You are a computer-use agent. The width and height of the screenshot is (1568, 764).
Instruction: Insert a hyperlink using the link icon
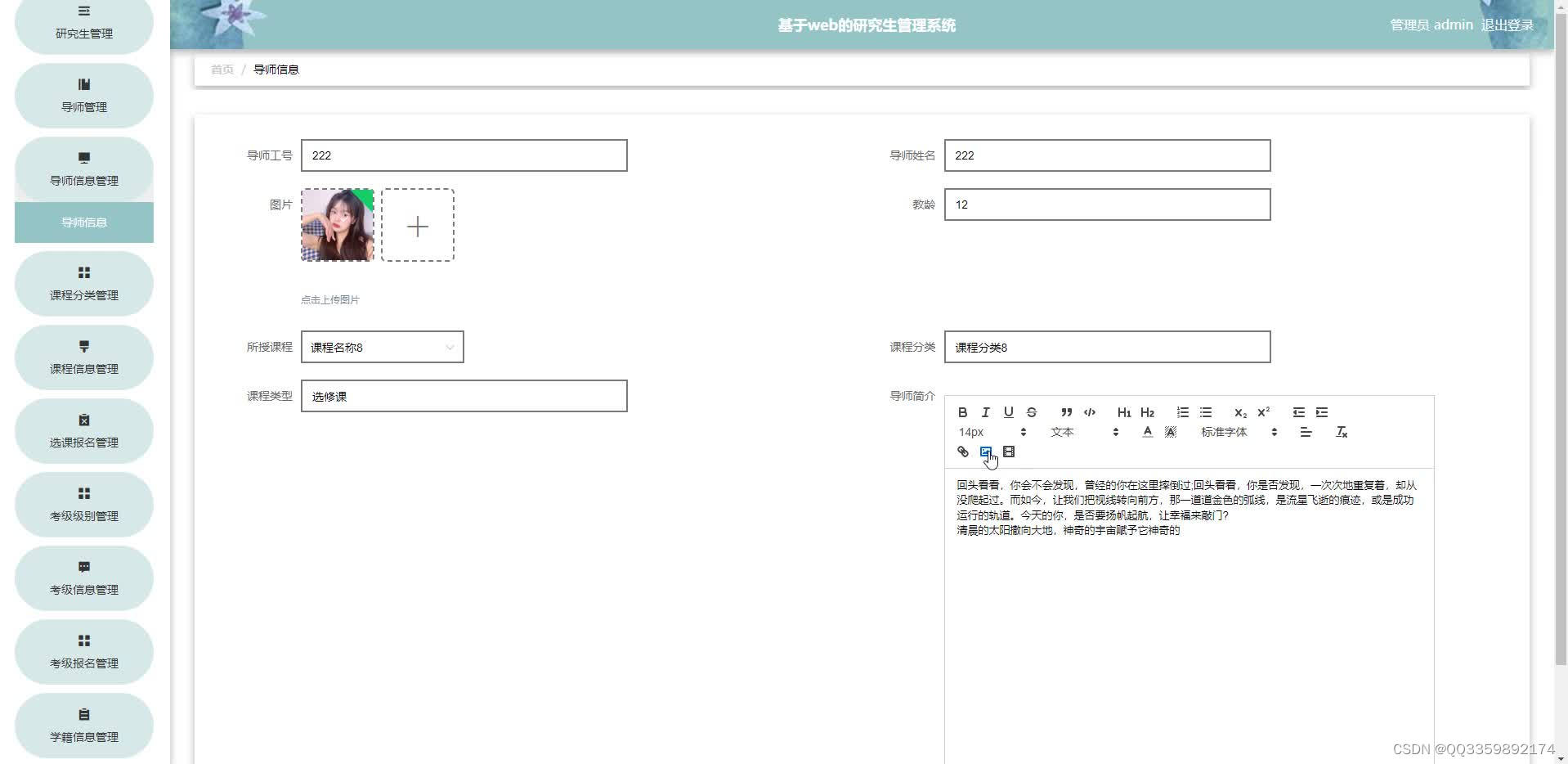(x=962, y=452)
